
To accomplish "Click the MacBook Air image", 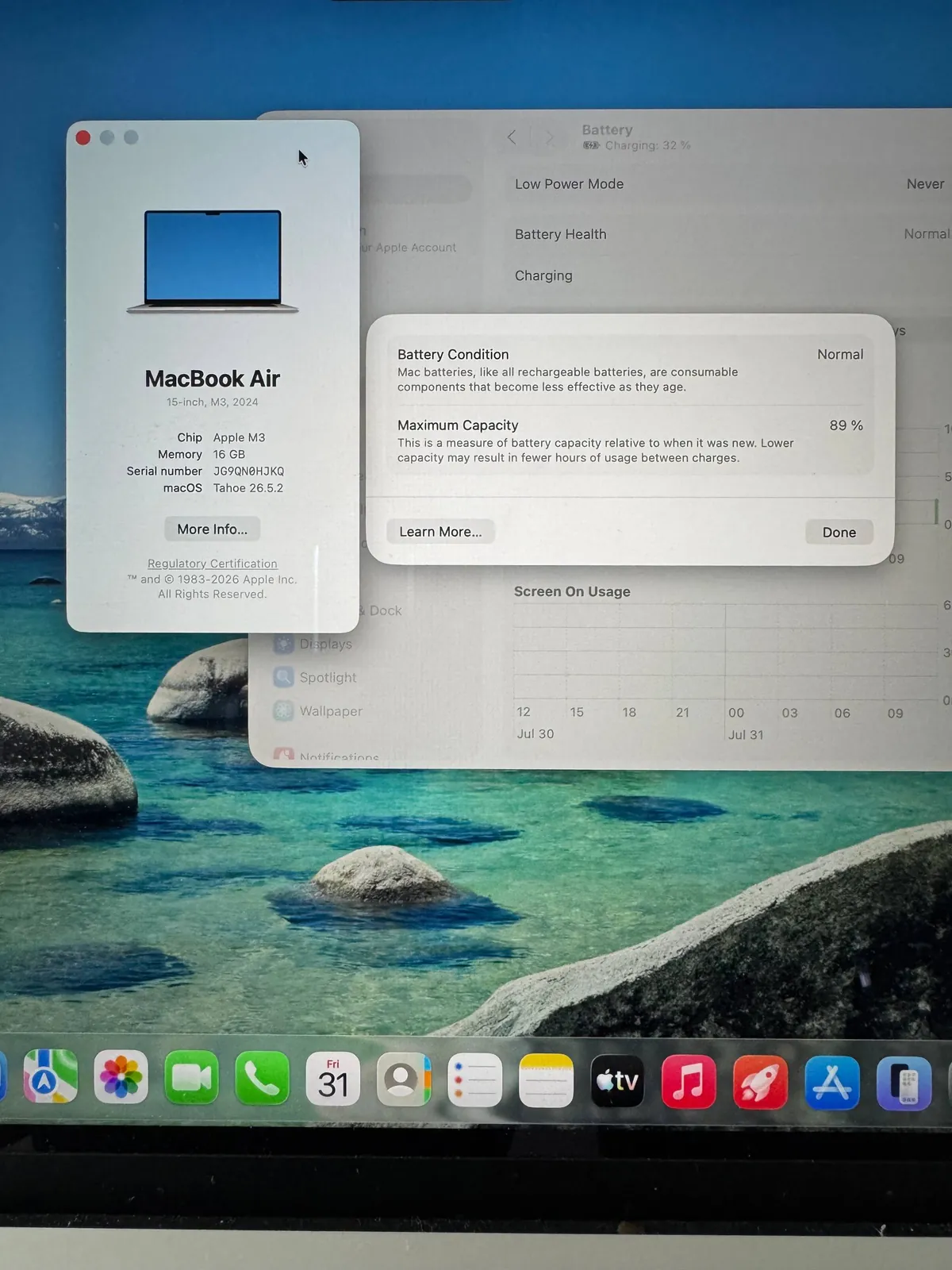I will coord(213,261).
